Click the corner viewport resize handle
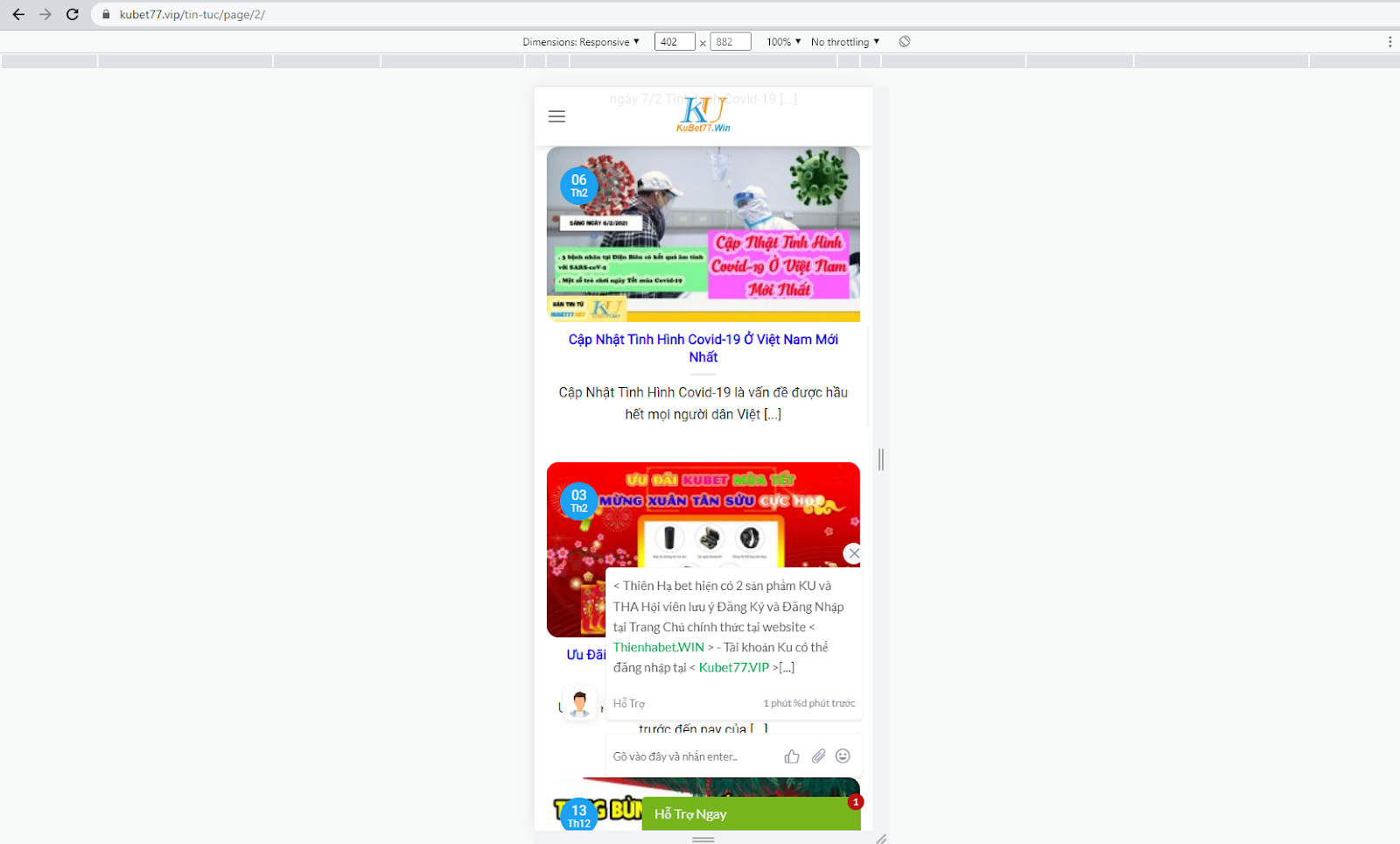 point(881,839)
